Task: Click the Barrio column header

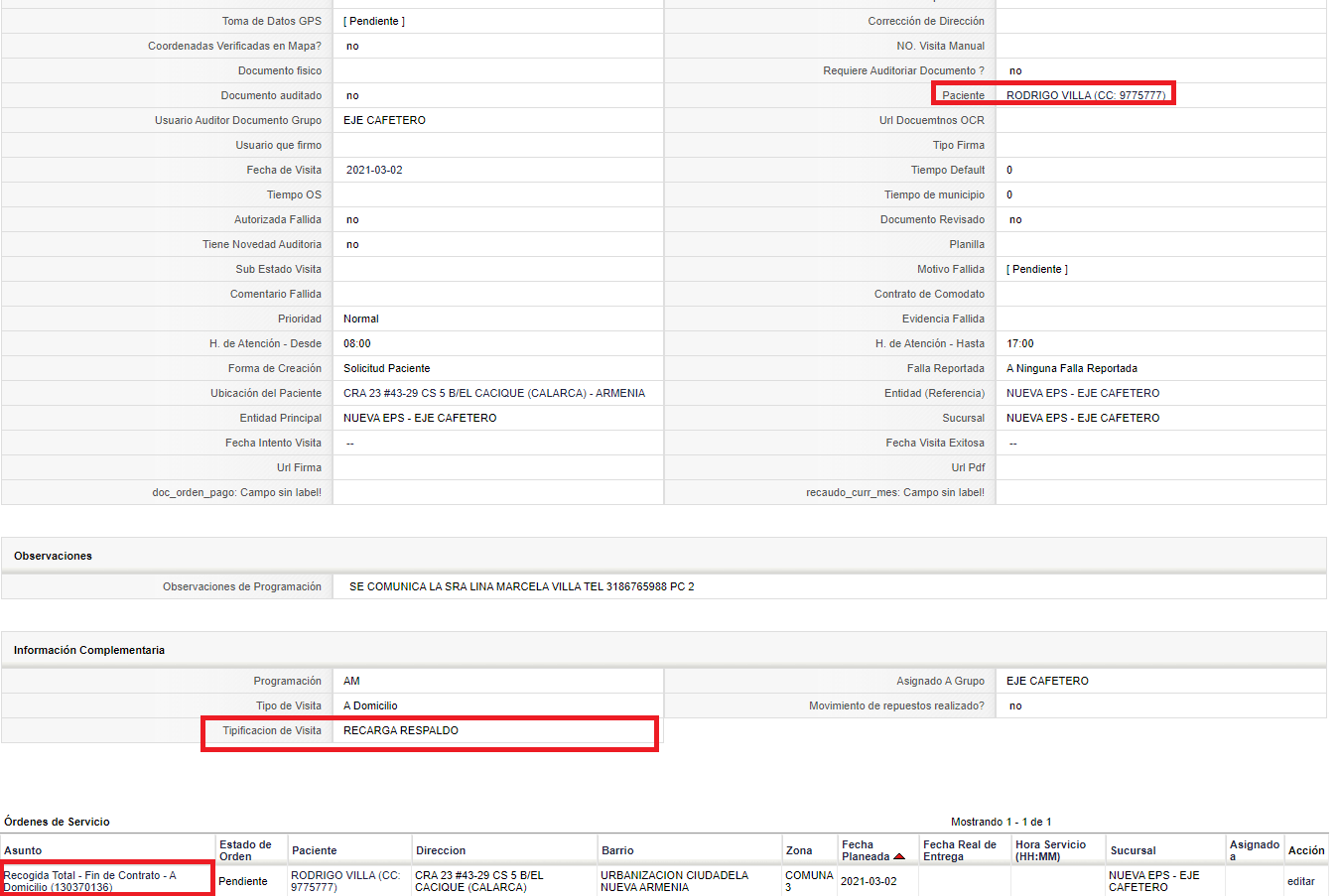Action: (x=617, y=850)
